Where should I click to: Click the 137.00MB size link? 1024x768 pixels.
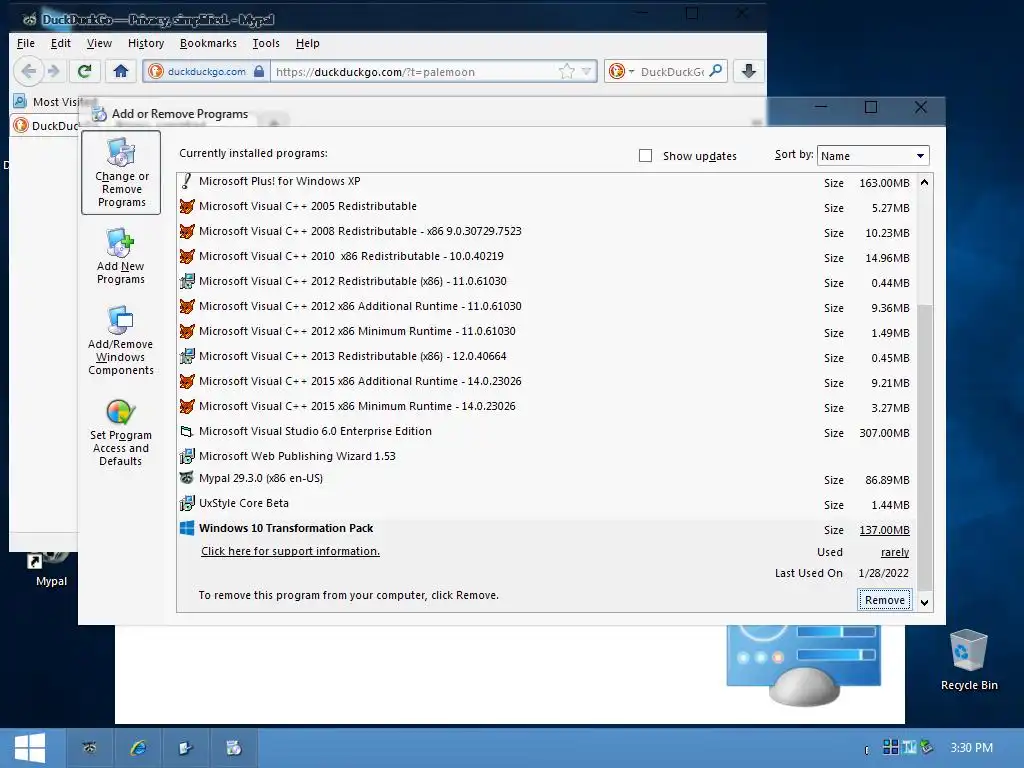tap(884, 530)
